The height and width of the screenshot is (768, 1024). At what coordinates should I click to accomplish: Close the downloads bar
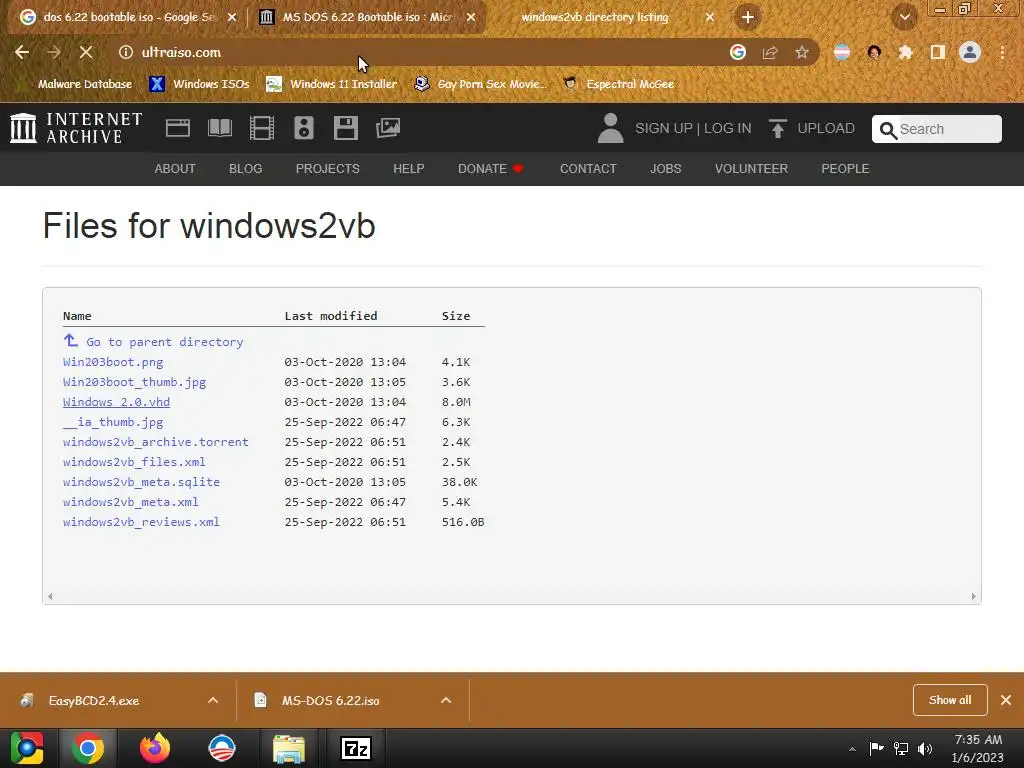coord(1006,700)
